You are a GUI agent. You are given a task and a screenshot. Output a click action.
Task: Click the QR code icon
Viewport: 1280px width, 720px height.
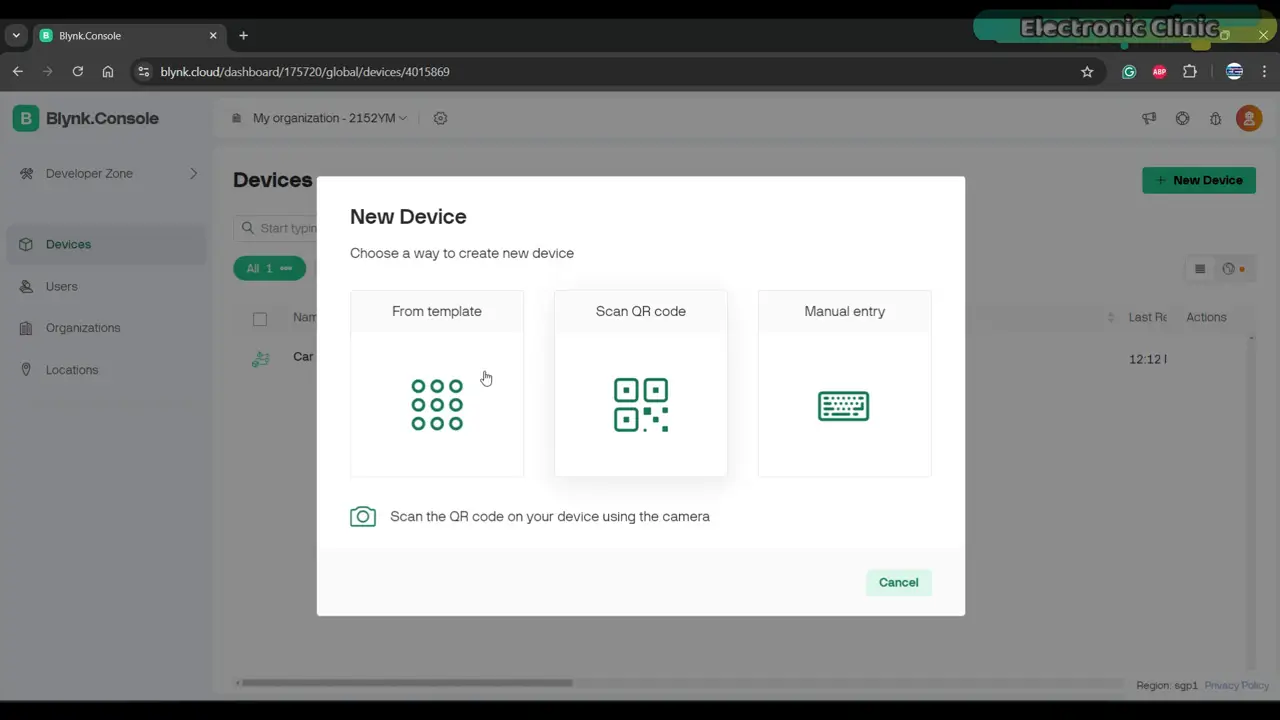[641, 405]
